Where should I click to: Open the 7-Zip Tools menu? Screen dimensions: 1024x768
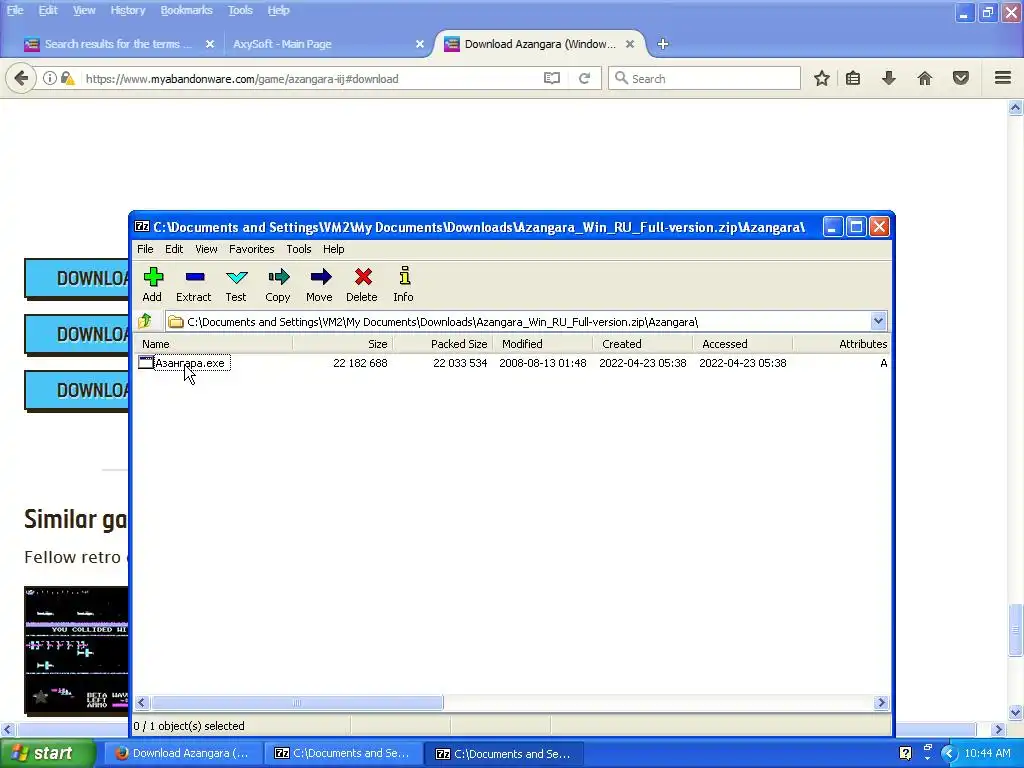298,249
